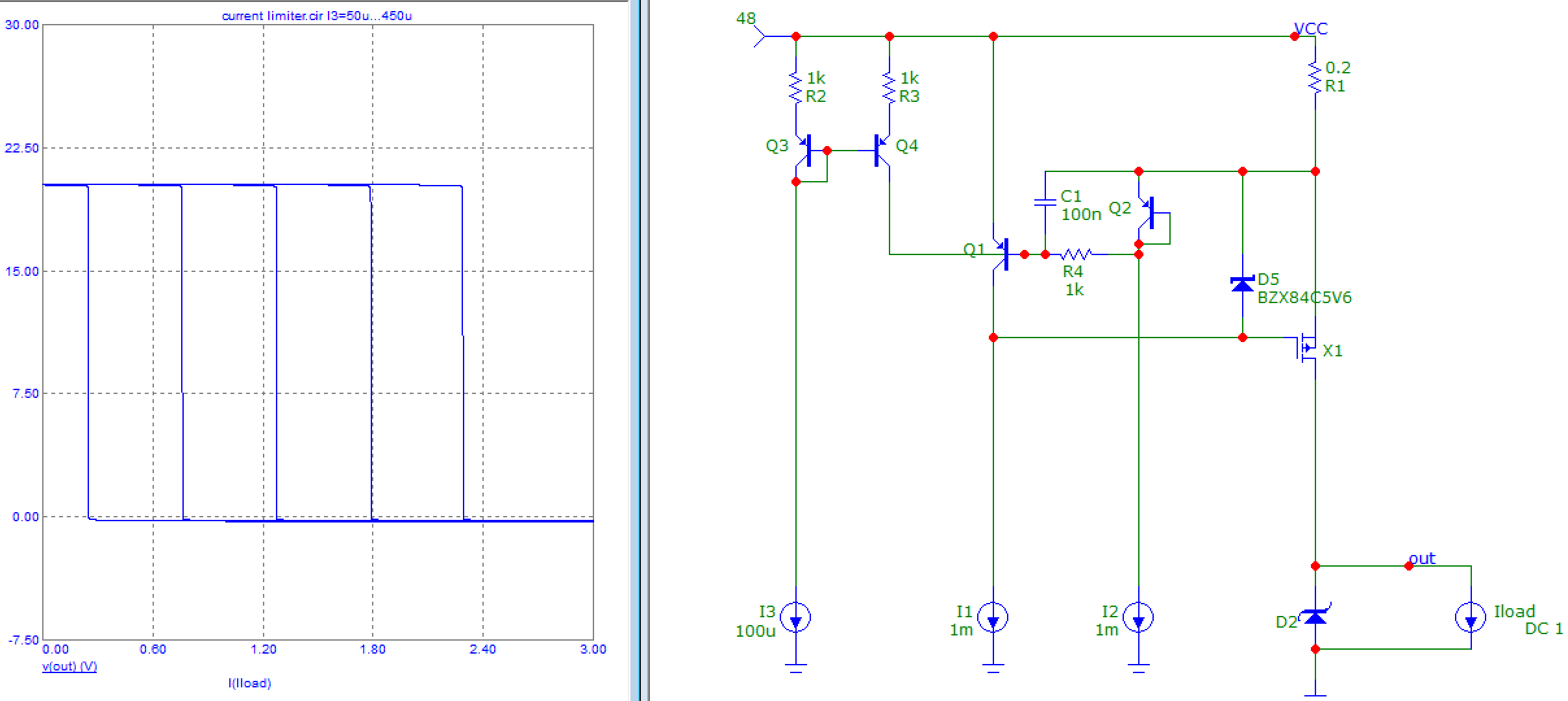The height and width of the screenshot is (701, 1568).
Task: Click the -7.50 y-axis label
Action: click(x=23, y=640)
